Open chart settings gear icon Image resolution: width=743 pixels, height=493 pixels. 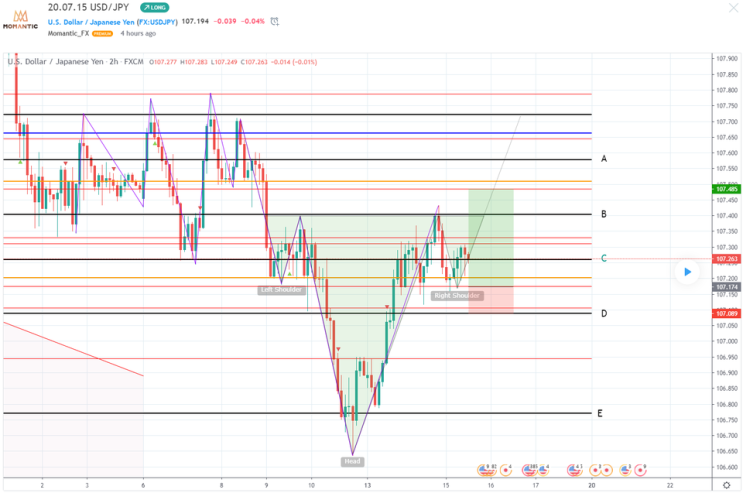726,485
